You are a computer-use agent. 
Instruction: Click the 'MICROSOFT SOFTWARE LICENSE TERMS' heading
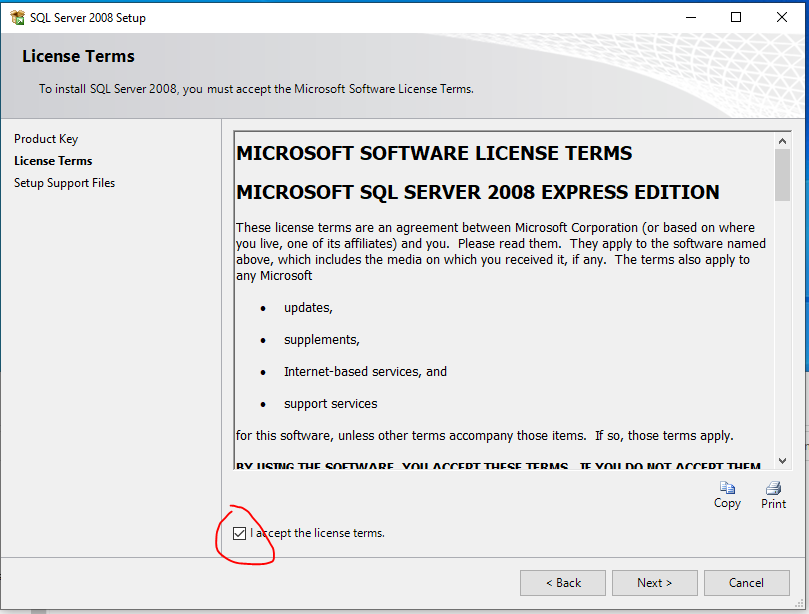[434, 153]
